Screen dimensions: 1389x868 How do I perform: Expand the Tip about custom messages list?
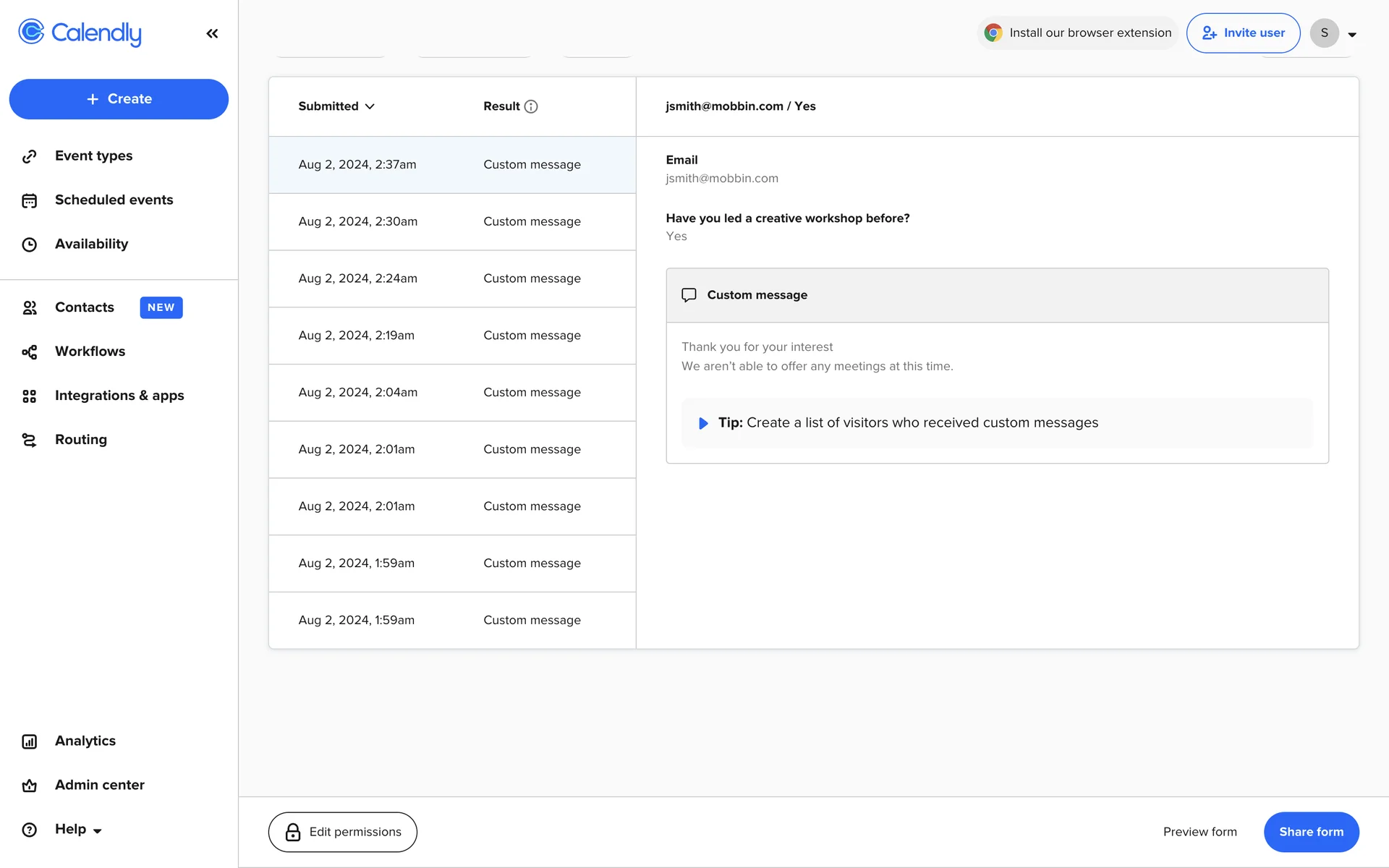702,423
